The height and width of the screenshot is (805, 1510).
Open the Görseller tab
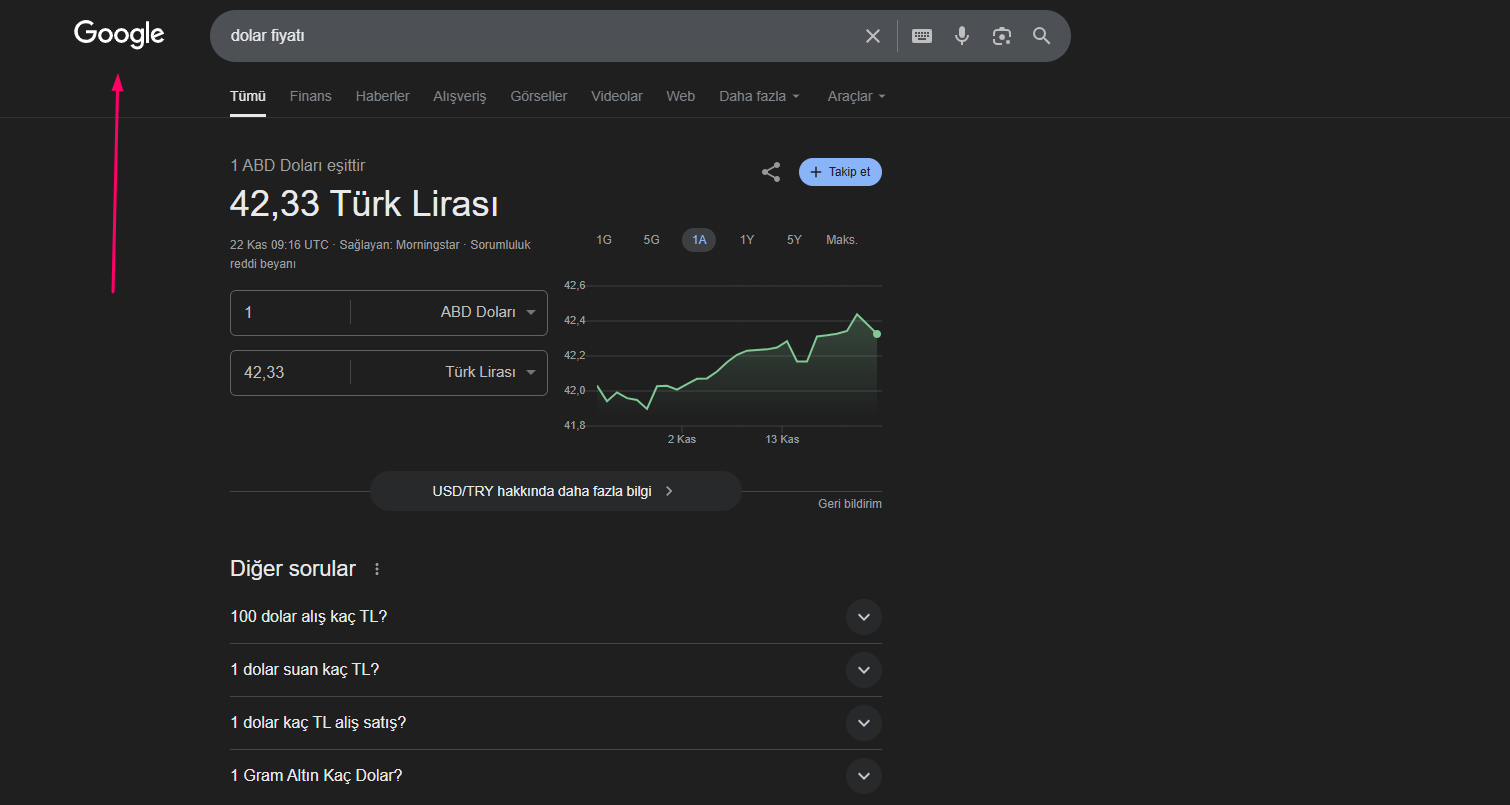point(538,96)
